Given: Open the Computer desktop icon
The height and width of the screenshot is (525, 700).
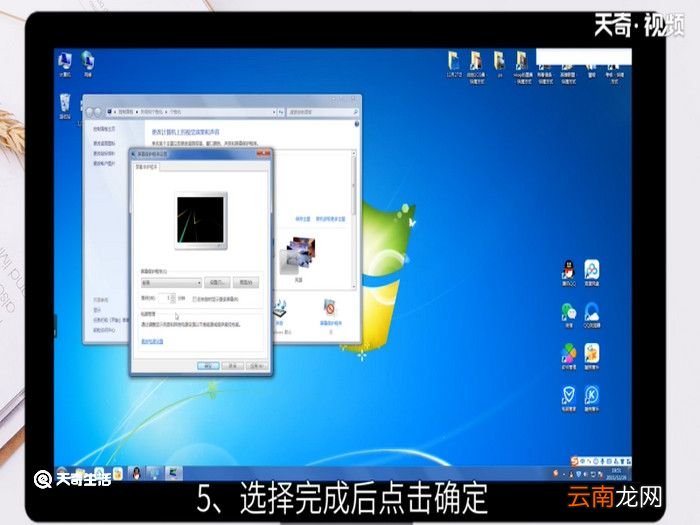Looking at the screenshot, I should [x=65, y=63].
